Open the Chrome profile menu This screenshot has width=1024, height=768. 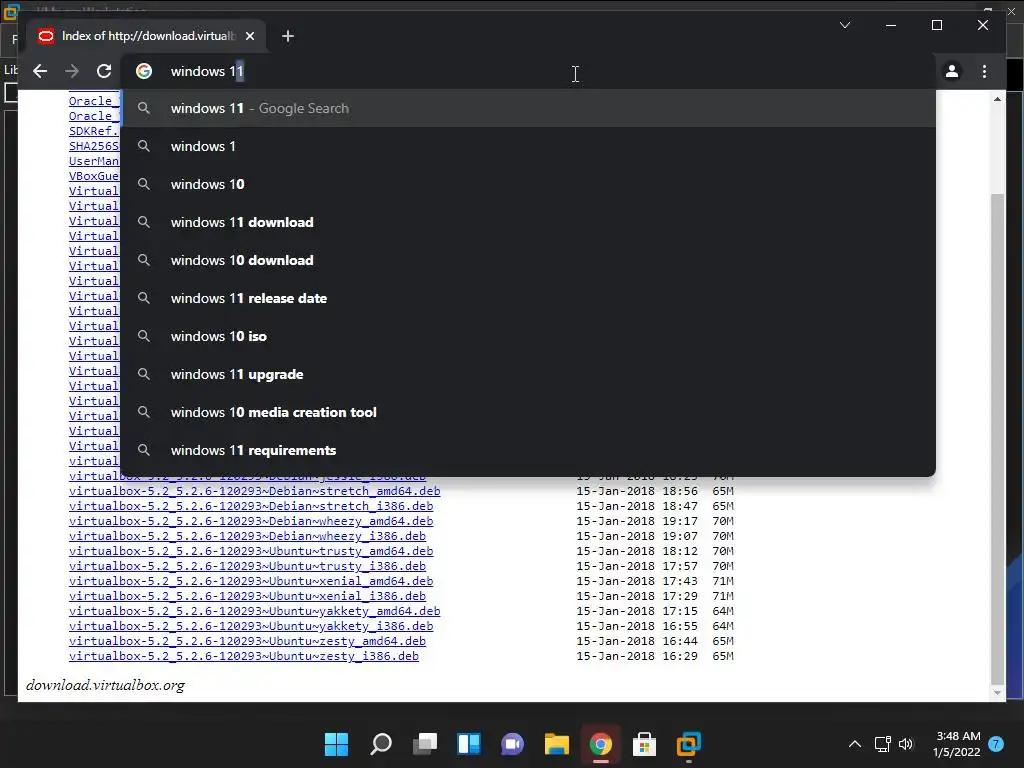coord(952,71)
